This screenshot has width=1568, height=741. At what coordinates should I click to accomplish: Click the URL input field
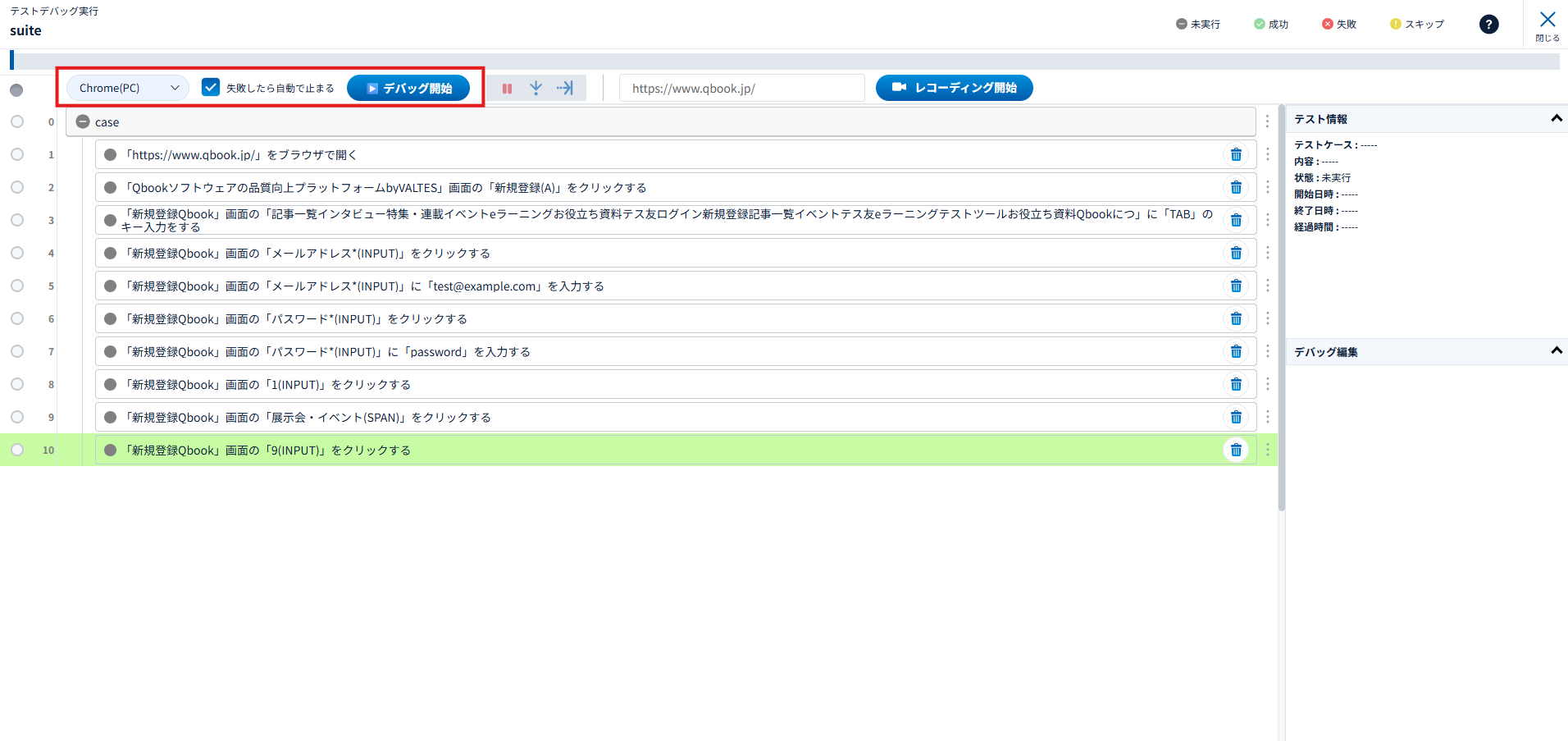tap(741, 88)
